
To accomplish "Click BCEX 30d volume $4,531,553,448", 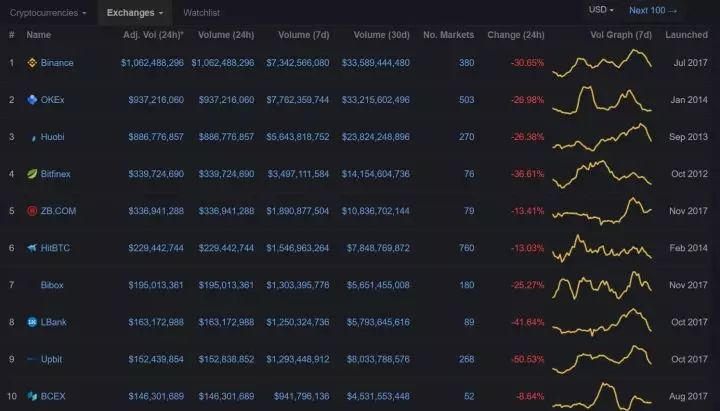I will coord(378,396).
